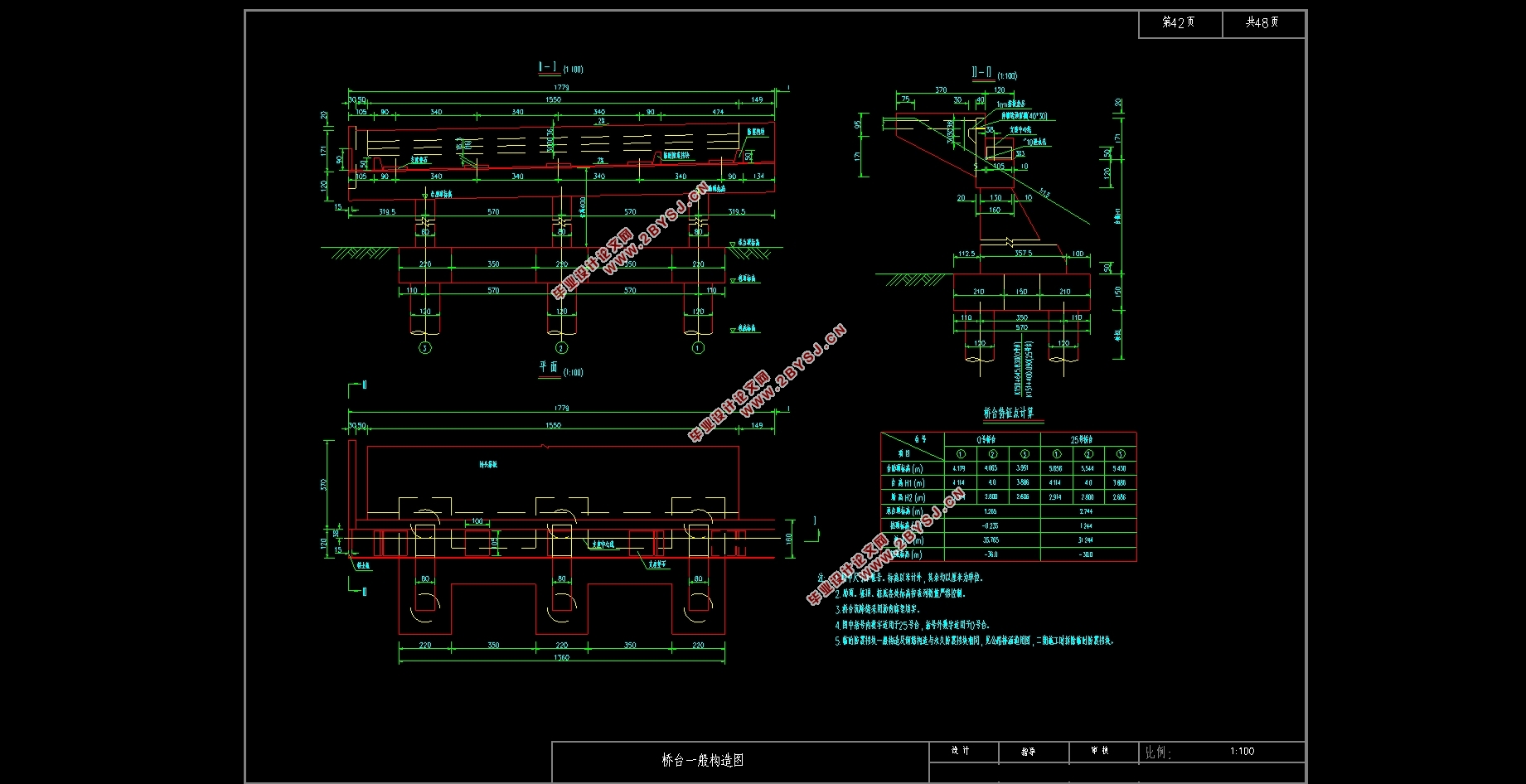Screen dimensions: 1526x784
Task: Click the table value -0.235
Action: coord(990,525)
